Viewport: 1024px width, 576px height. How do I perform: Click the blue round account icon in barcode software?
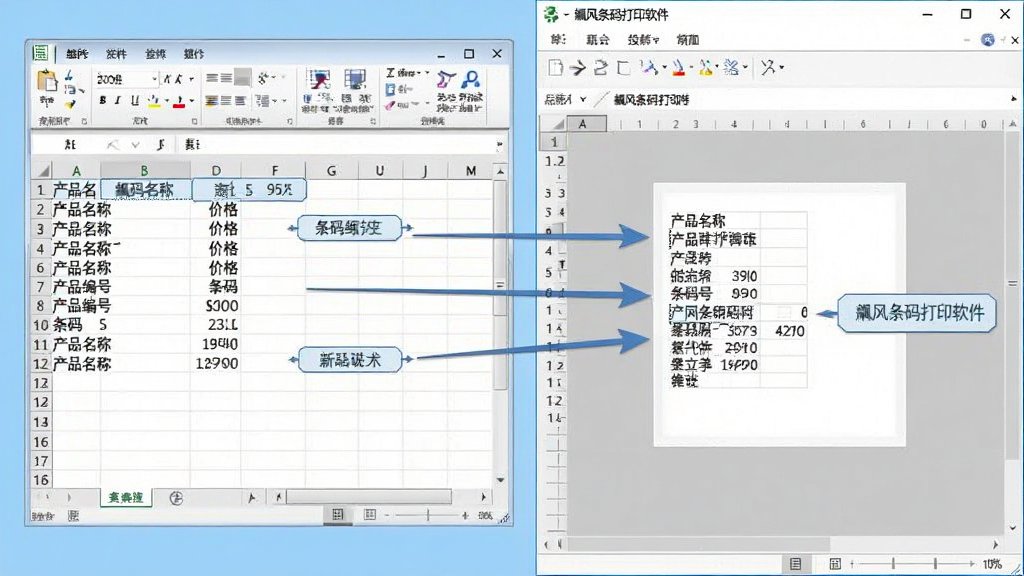pyautogui.click(x=987, y=40)
